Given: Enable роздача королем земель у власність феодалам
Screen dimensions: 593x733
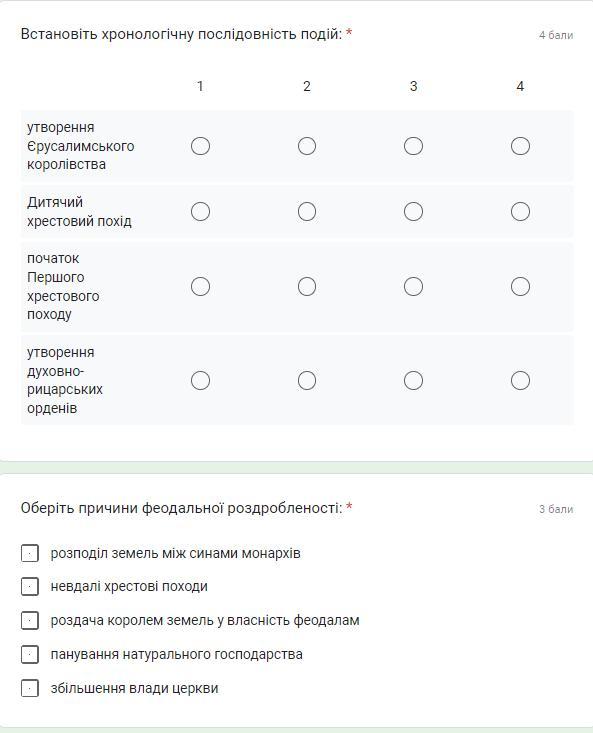Looking at the screenshot, I should 30,620.
